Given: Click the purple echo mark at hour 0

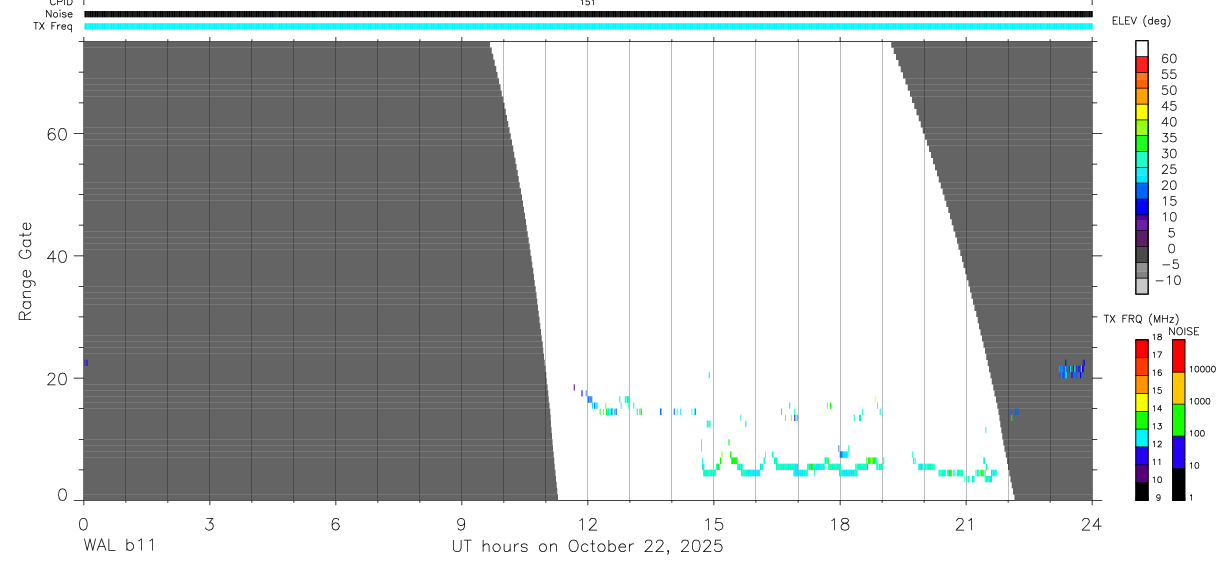Looking at the screenshot, I should 86,363.
